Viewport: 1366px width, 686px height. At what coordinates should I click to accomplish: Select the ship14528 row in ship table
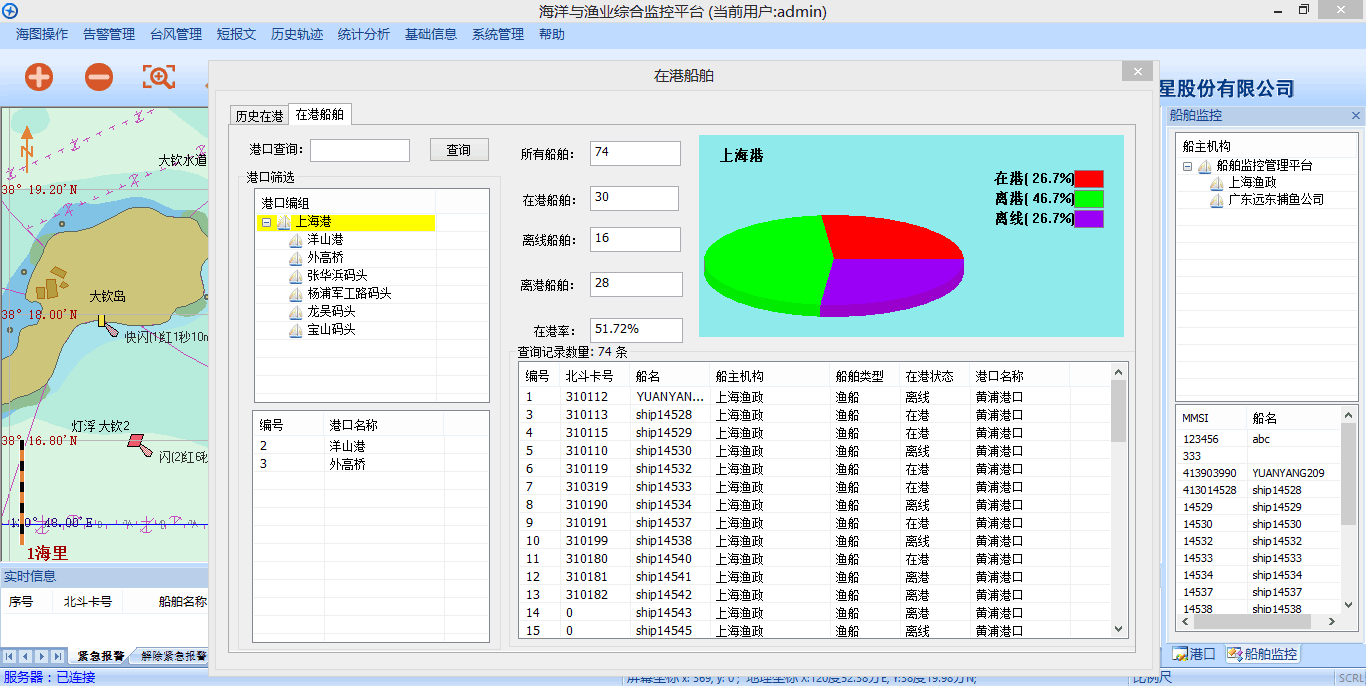click(814, 415)
